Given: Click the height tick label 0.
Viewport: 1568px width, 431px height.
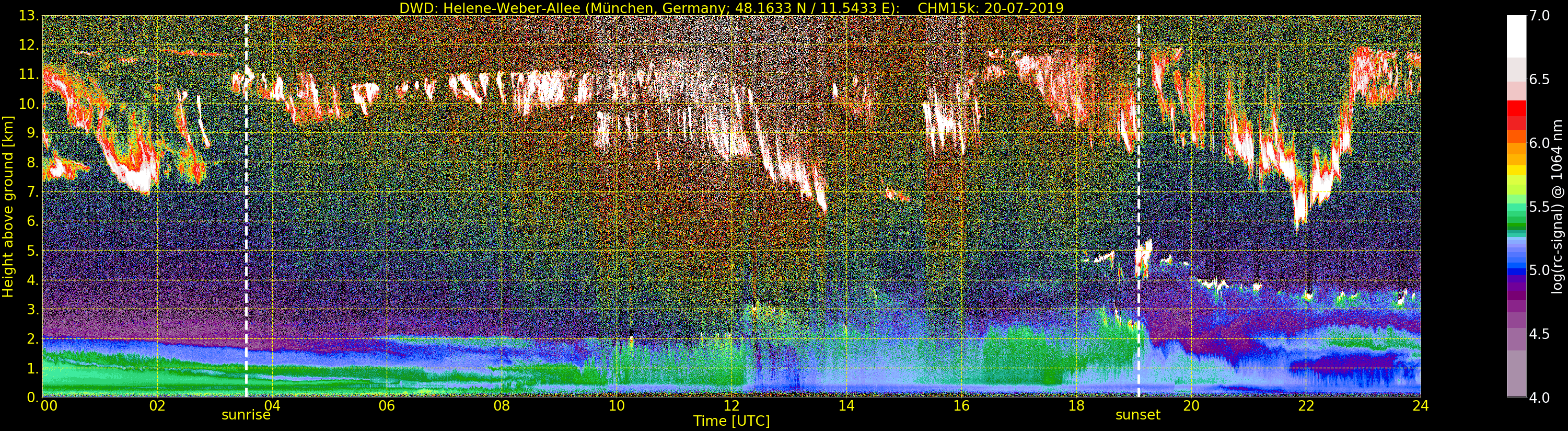Looking at the screenshot, I should (x=32, y=398).
